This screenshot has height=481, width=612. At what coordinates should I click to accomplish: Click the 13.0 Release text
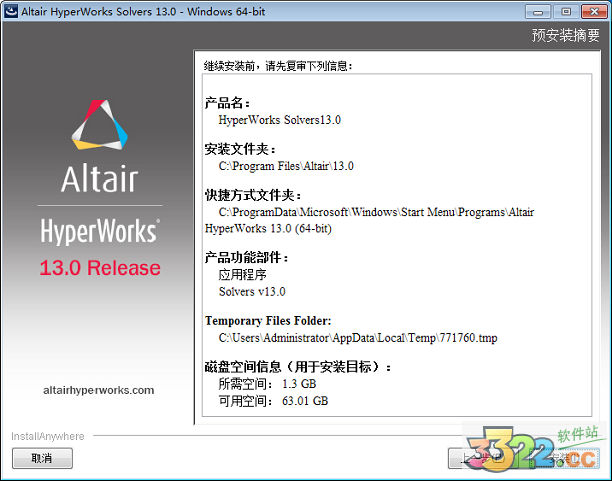[x=100, y=268]
